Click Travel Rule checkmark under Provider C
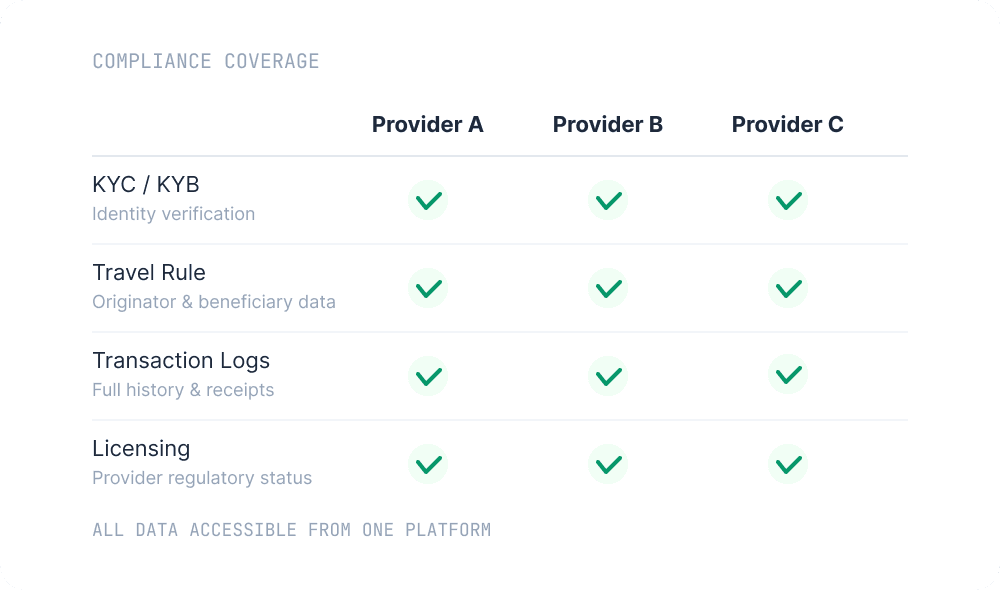This screenshot has height=590, width=1000. pos(788,288)
